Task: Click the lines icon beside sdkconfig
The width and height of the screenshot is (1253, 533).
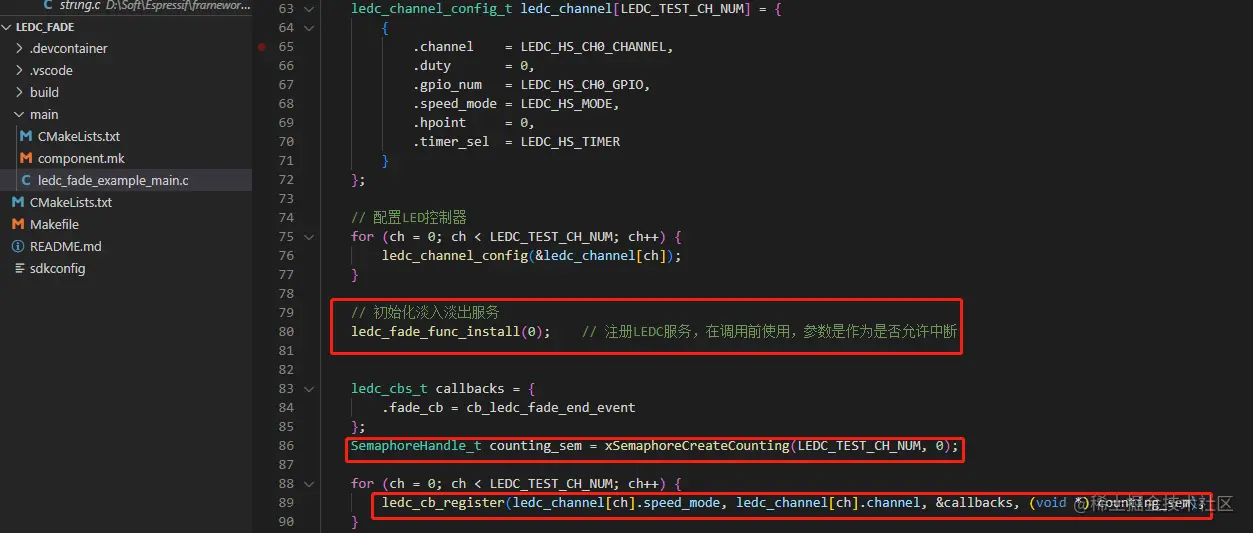Action: click(18, 268)
